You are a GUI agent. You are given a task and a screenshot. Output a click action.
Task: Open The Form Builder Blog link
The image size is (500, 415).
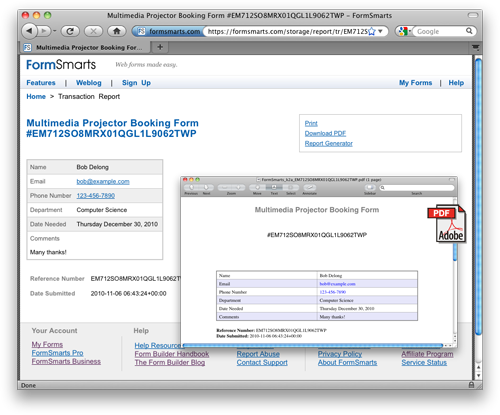coord(170,362)
